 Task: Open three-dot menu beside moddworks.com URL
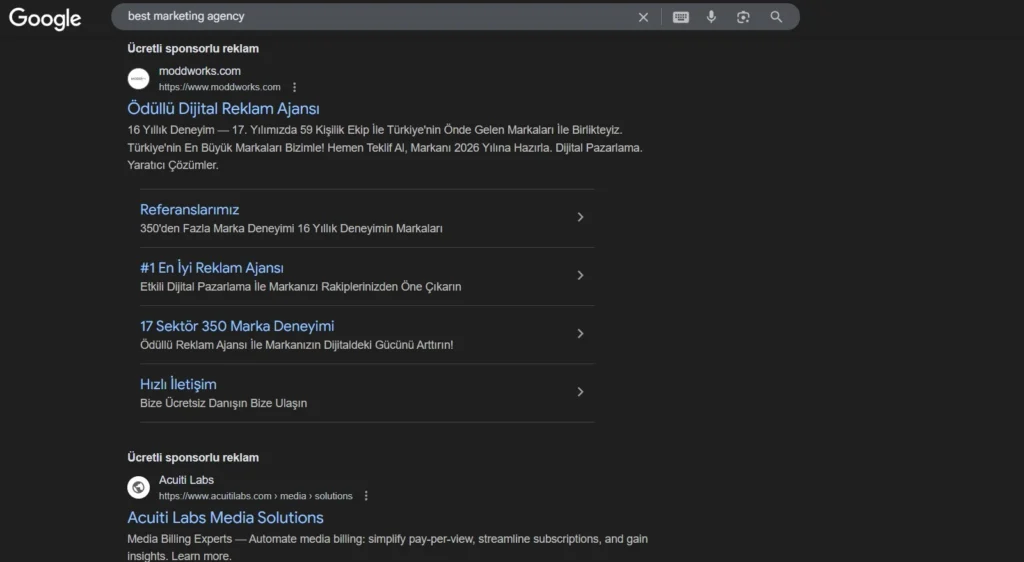[x=295, y=87]
